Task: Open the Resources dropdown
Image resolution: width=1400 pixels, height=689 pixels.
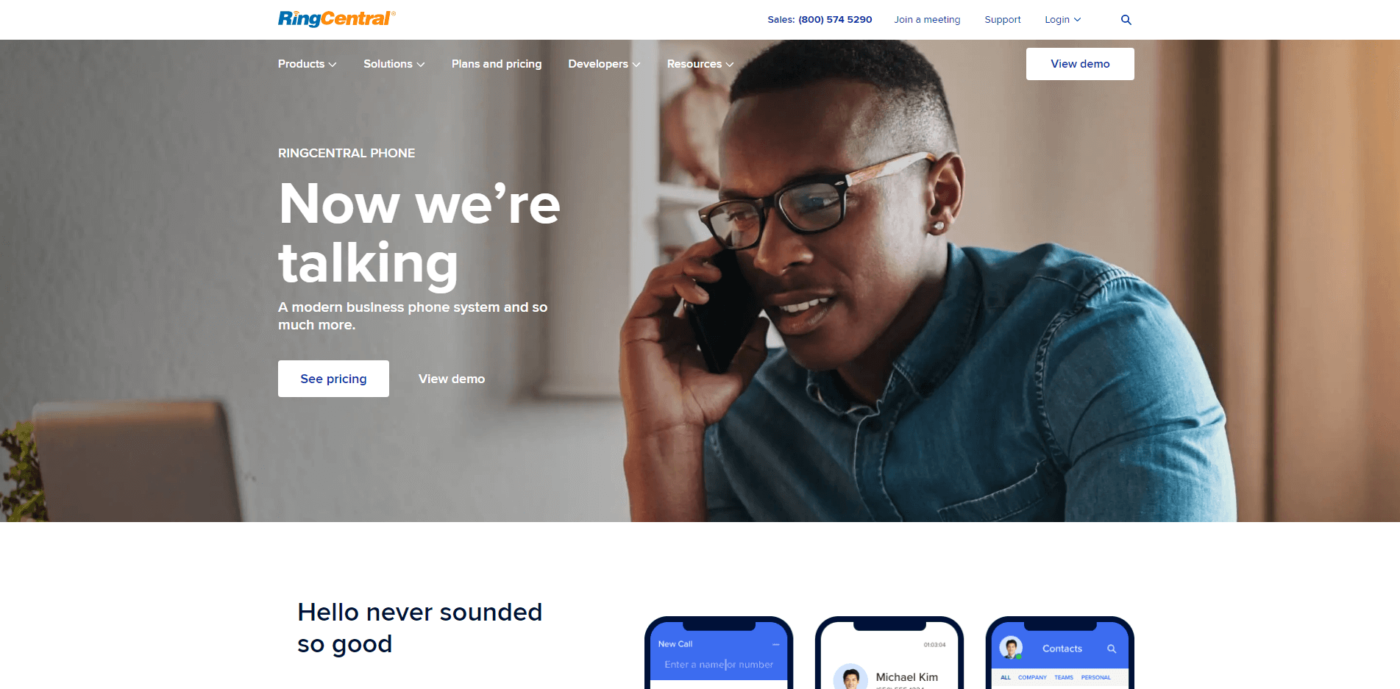Action: point(700,64)
